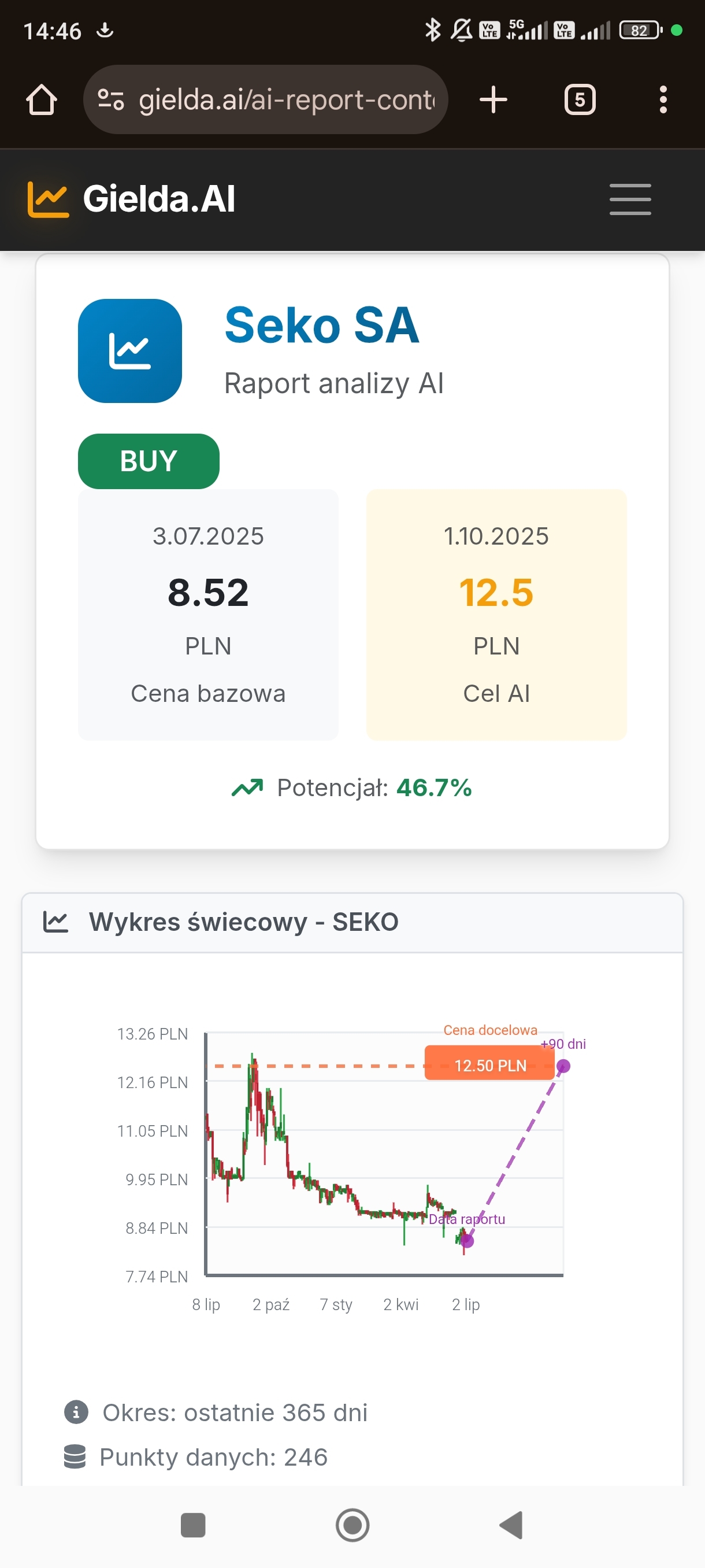The height and width of the screenshot is (1568, 705).
Task: Tap the chart icon beside Wykres świecowy
Action: 55,922
